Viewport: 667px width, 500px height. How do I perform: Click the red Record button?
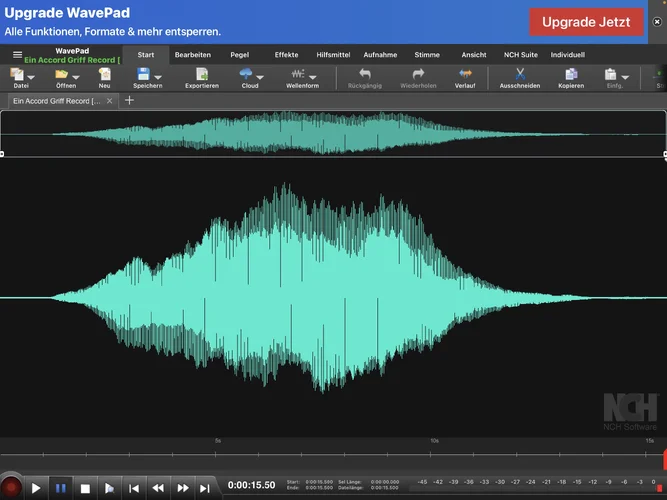pyautogui.click(x=11, y=488)
